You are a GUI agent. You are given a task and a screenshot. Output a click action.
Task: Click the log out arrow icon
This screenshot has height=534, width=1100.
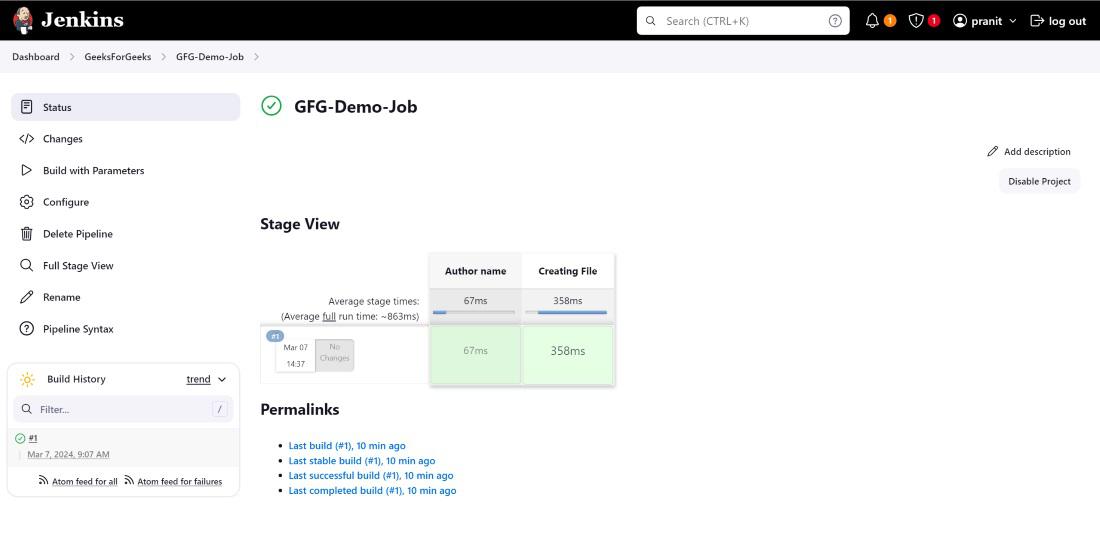click(x=1037, y=21)
